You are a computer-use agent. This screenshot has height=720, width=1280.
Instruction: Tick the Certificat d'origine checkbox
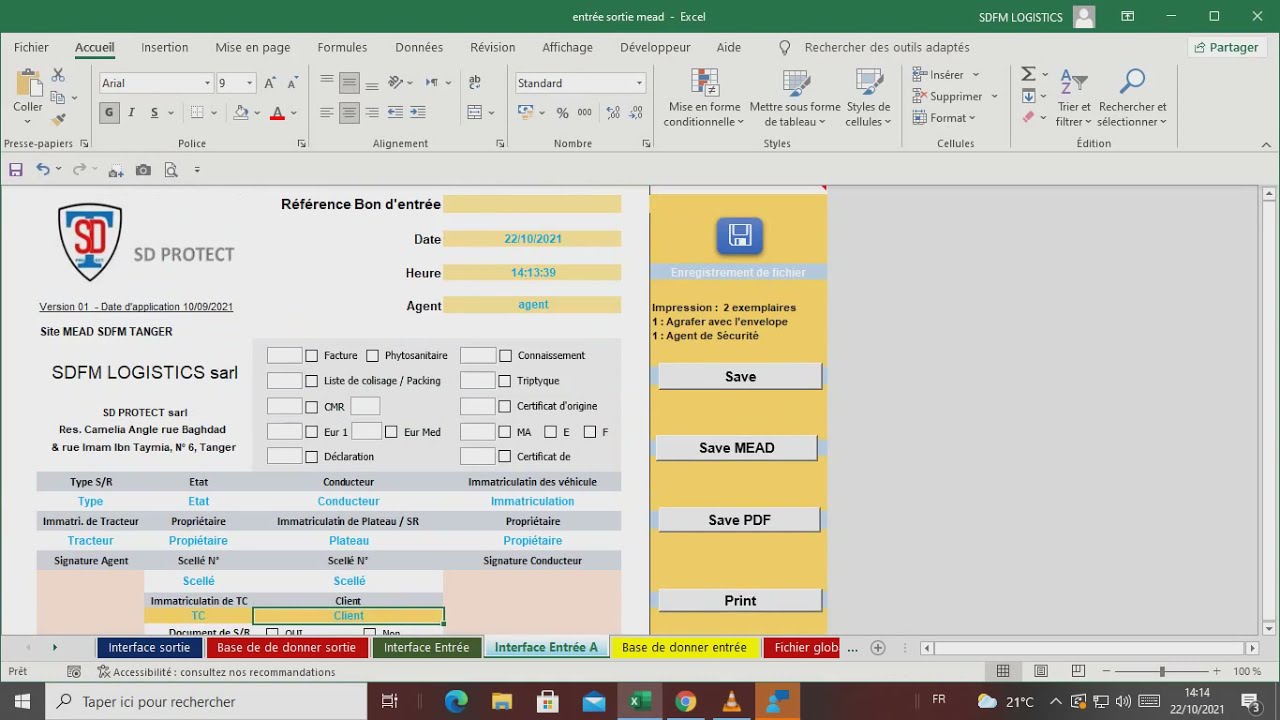click(505, 407)
